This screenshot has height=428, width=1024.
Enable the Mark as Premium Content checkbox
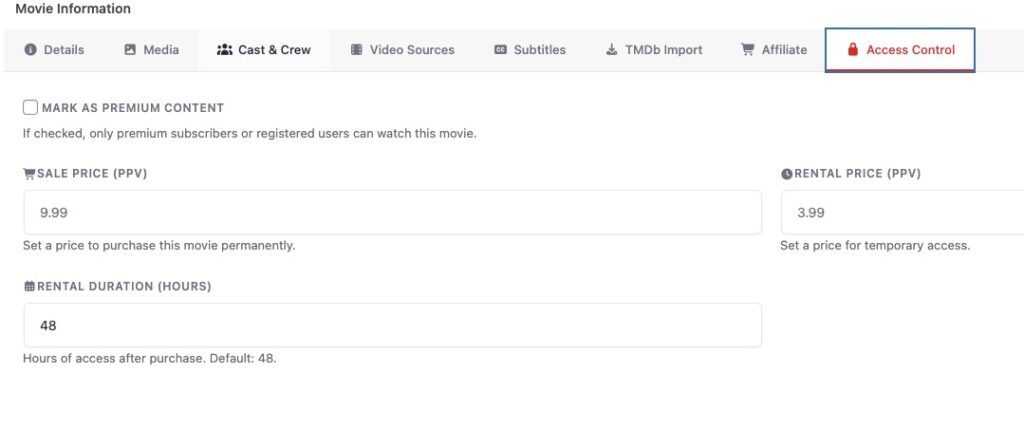coord(31,108)
